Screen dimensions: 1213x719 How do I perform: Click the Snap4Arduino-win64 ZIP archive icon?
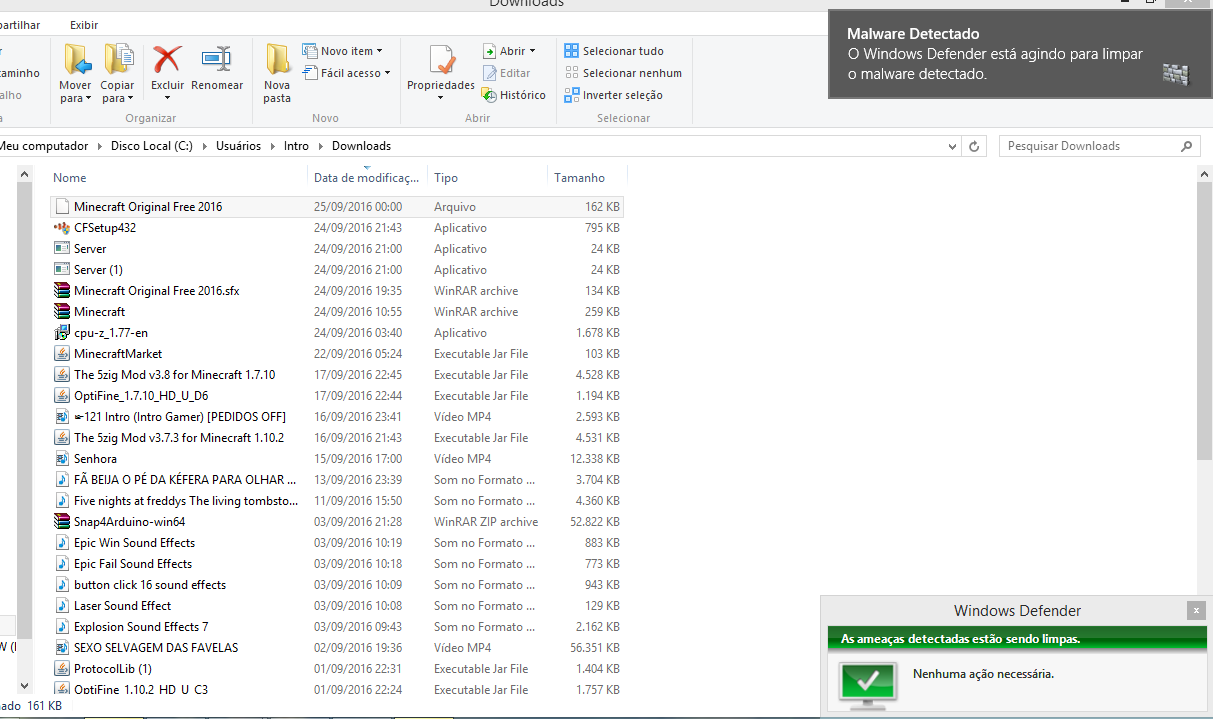62,522
